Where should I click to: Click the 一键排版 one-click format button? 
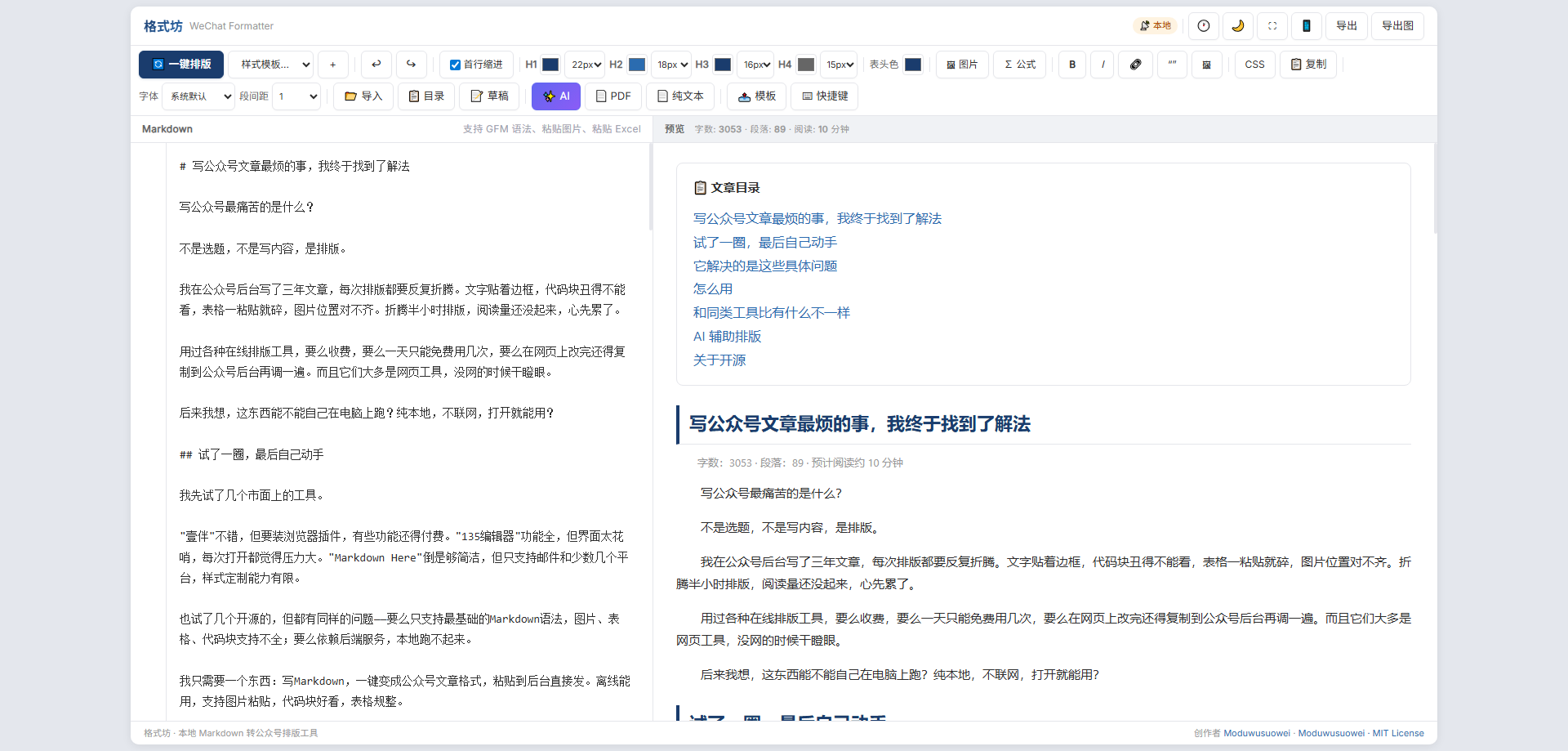click(x=181, y=65)
